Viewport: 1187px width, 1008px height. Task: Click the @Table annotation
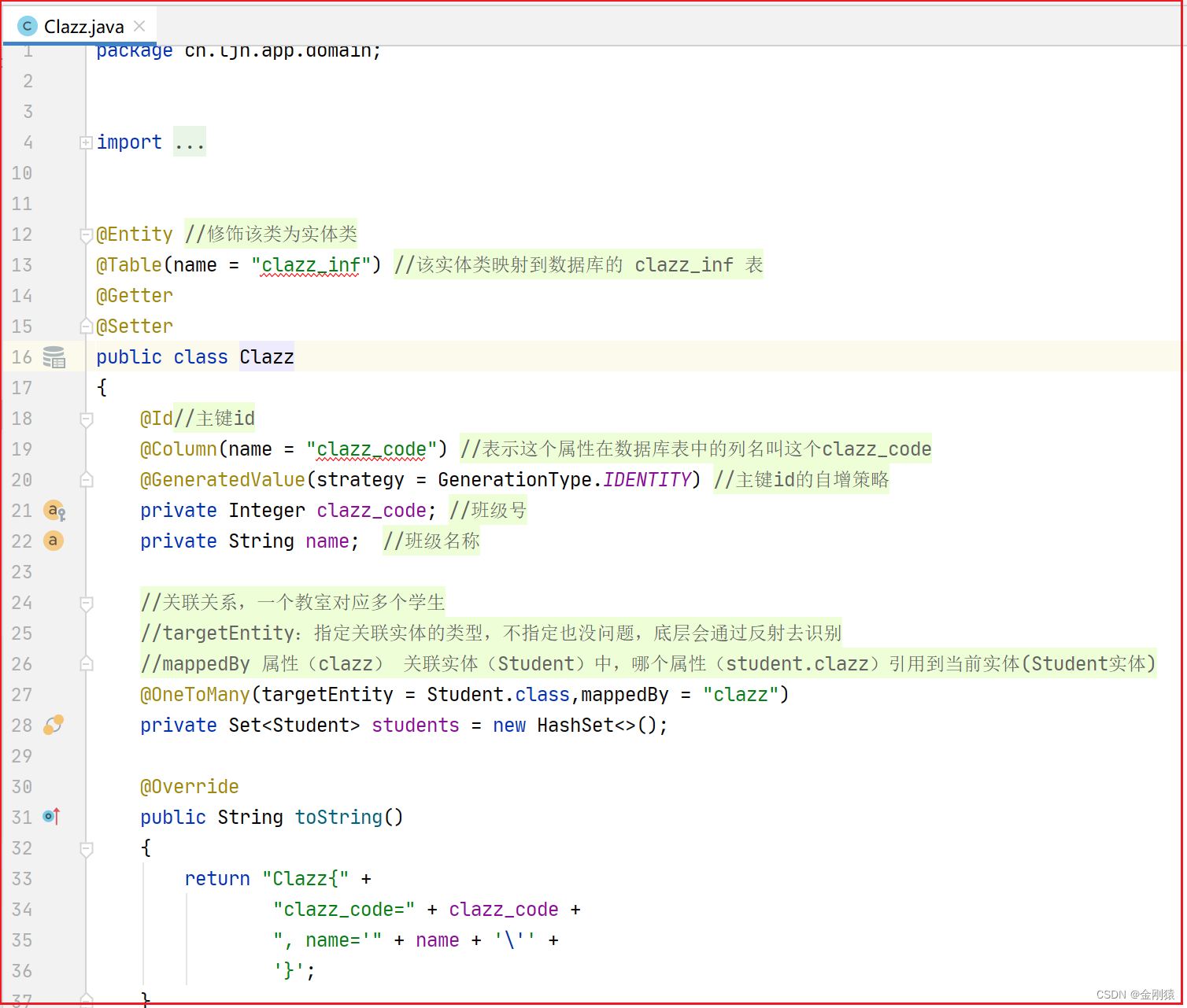tap(129, 265)
